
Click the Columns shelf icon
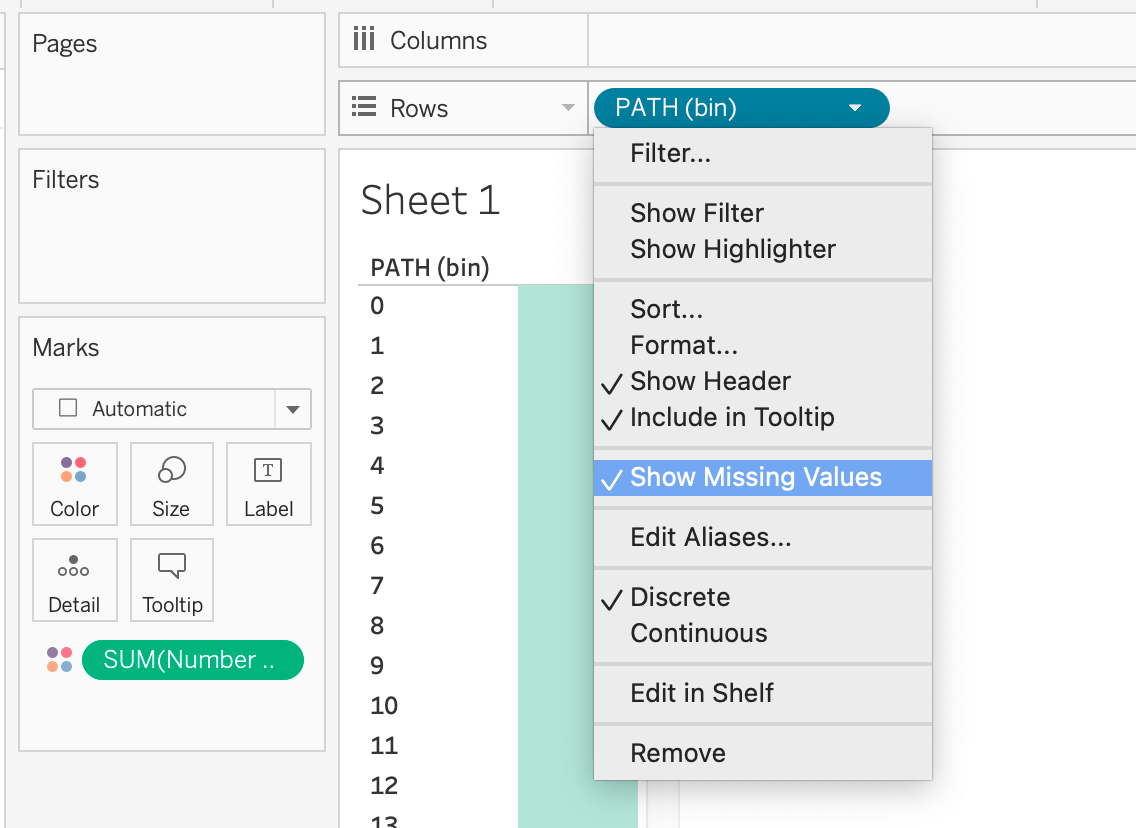[365, 41]
